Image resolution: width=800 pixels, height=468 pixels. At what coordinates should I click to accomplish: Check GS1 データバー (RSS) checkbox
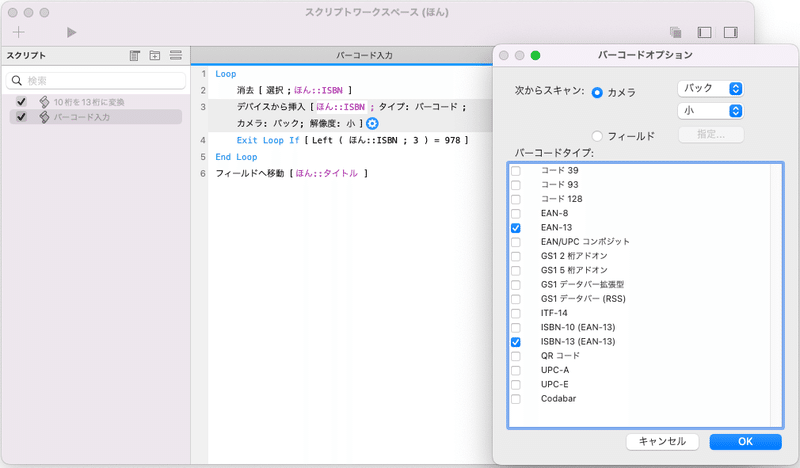point(516,299)
